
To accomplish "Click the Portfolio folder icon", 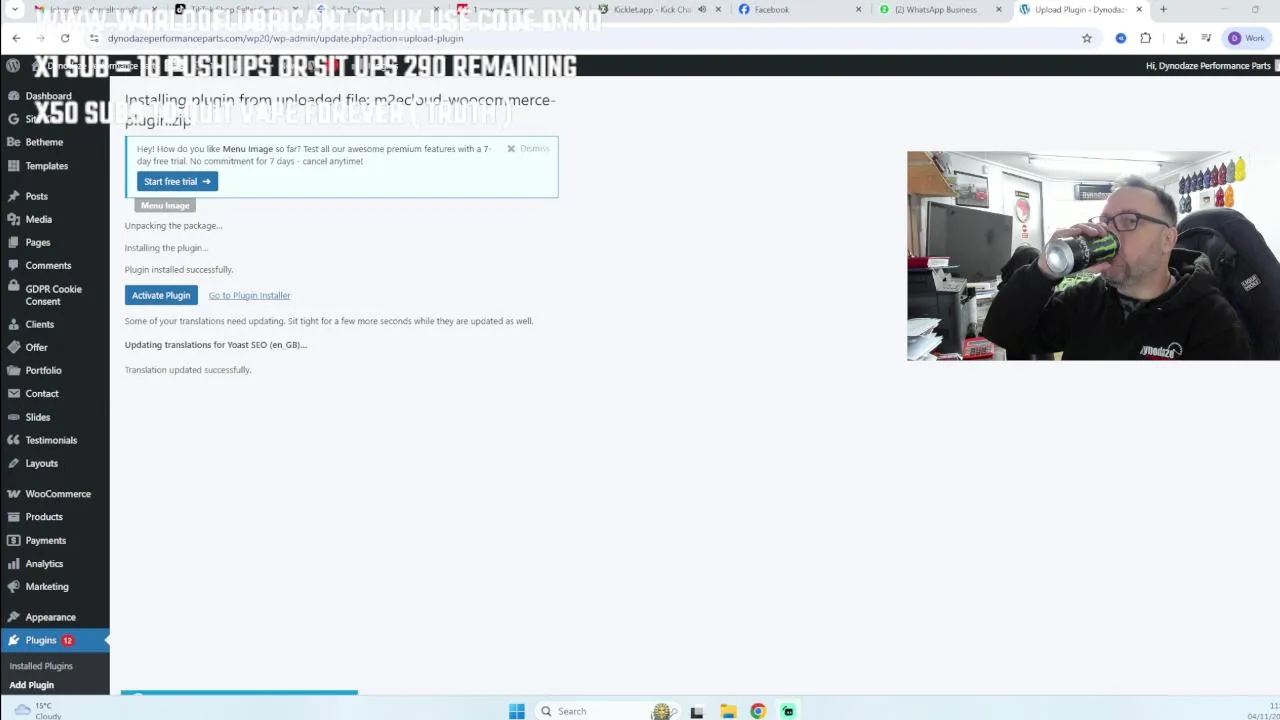I will coord(13,370).
